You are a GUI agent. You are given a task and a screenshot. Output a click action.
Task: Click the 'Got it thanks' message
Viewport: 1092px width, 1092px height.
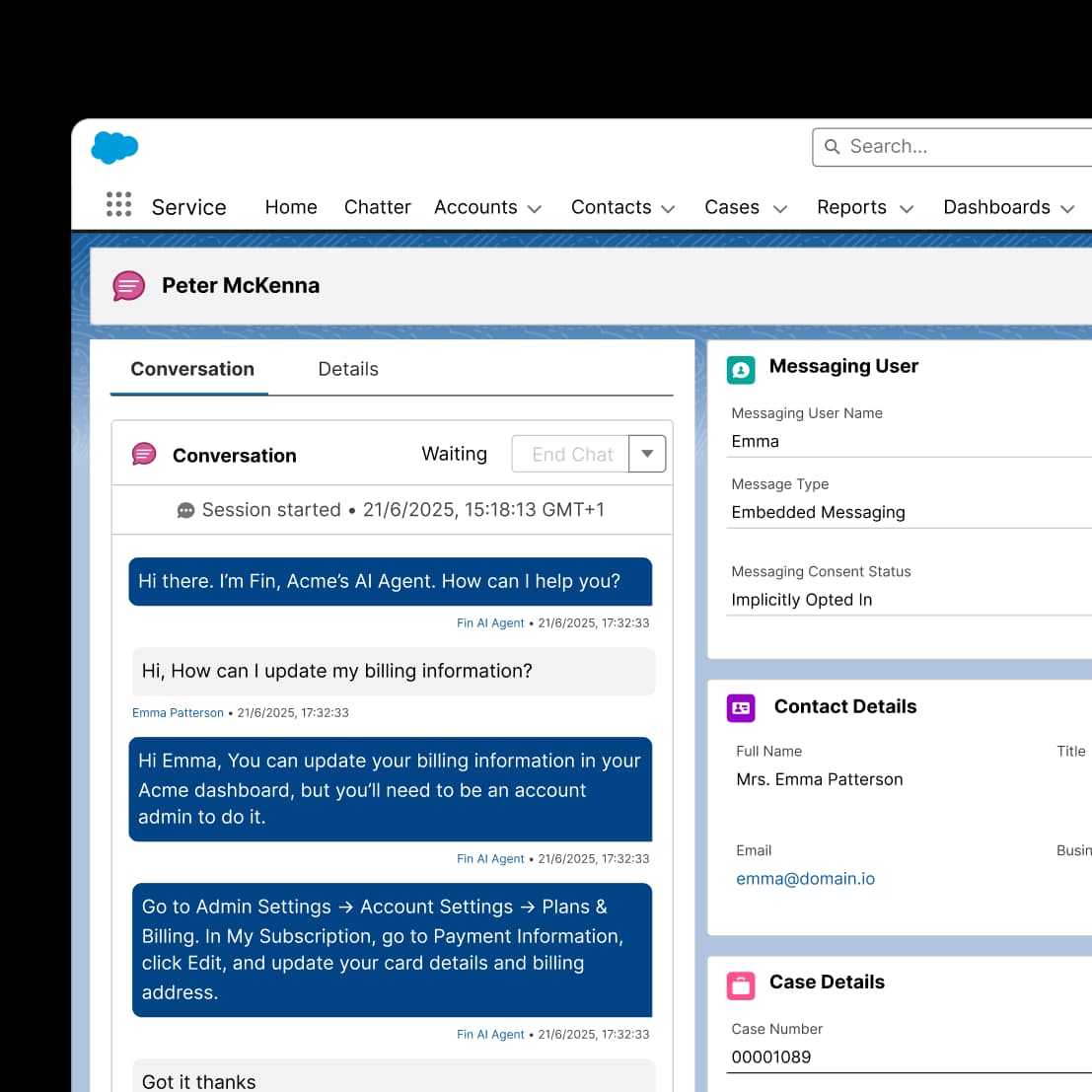click(394, 1076)
